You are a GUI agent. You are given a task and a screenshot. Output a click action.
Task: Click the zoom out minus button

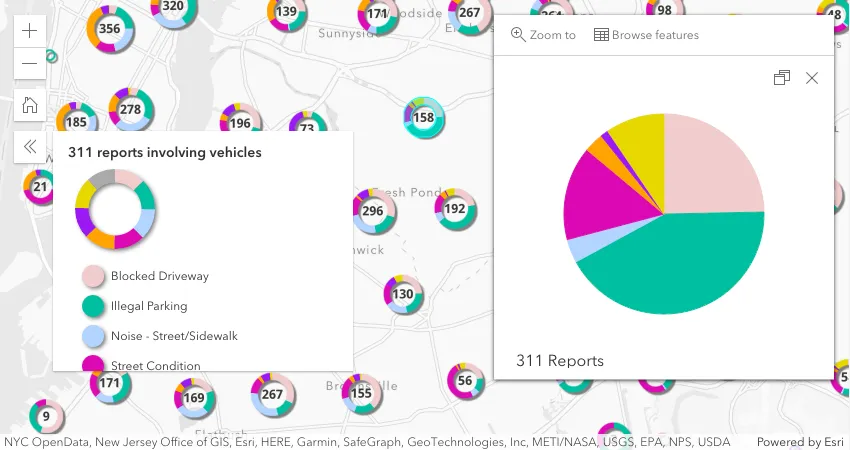[29, 63]
